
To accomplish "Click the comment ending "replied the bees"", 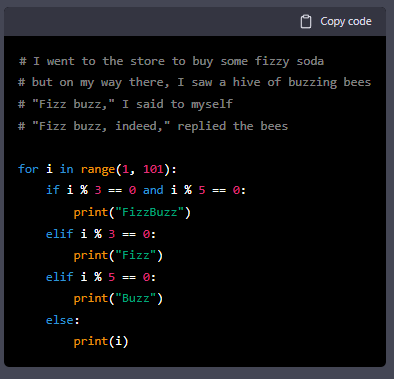I will click(x=153, y=126).
